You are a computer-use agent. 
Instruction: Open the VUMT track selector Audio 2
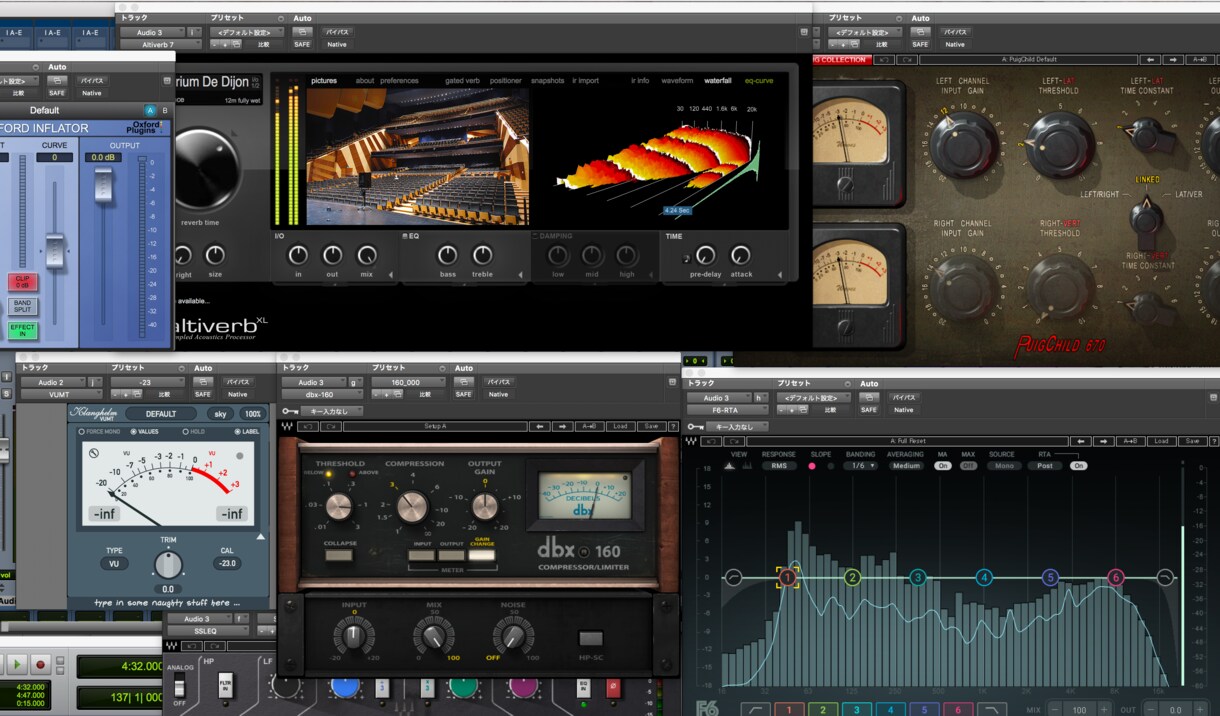(x=52, y=382)
